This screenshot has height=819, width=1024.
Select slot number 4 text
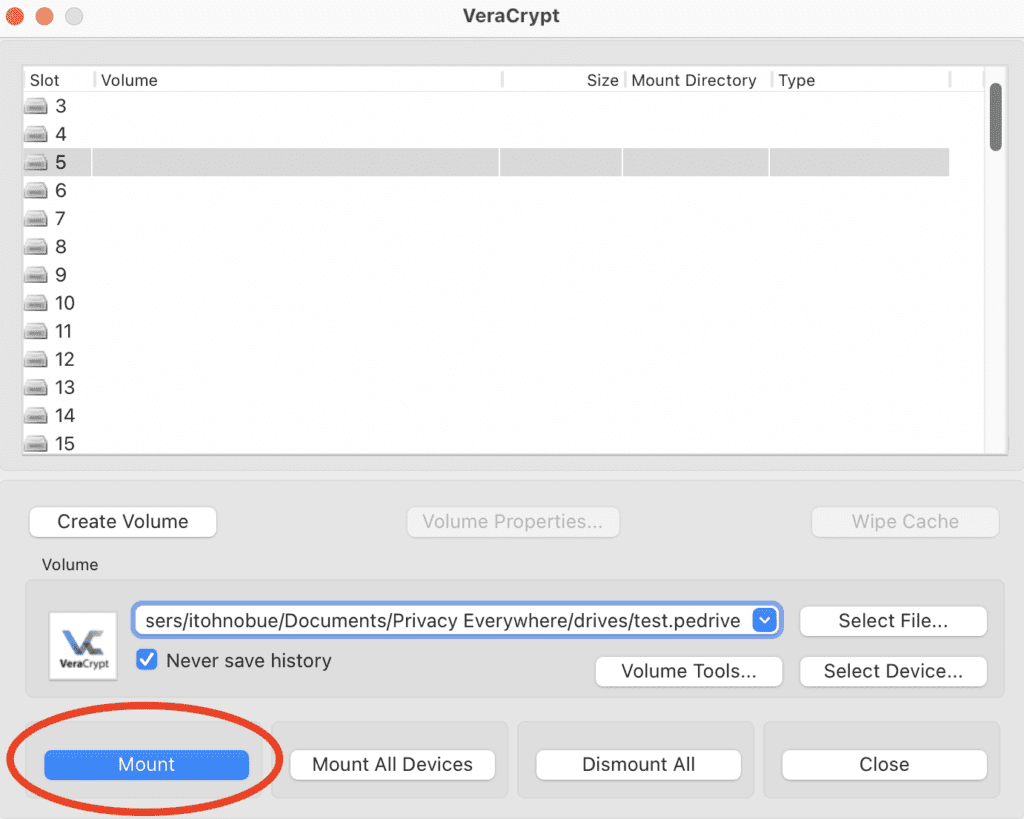click(x=61, y=134)
